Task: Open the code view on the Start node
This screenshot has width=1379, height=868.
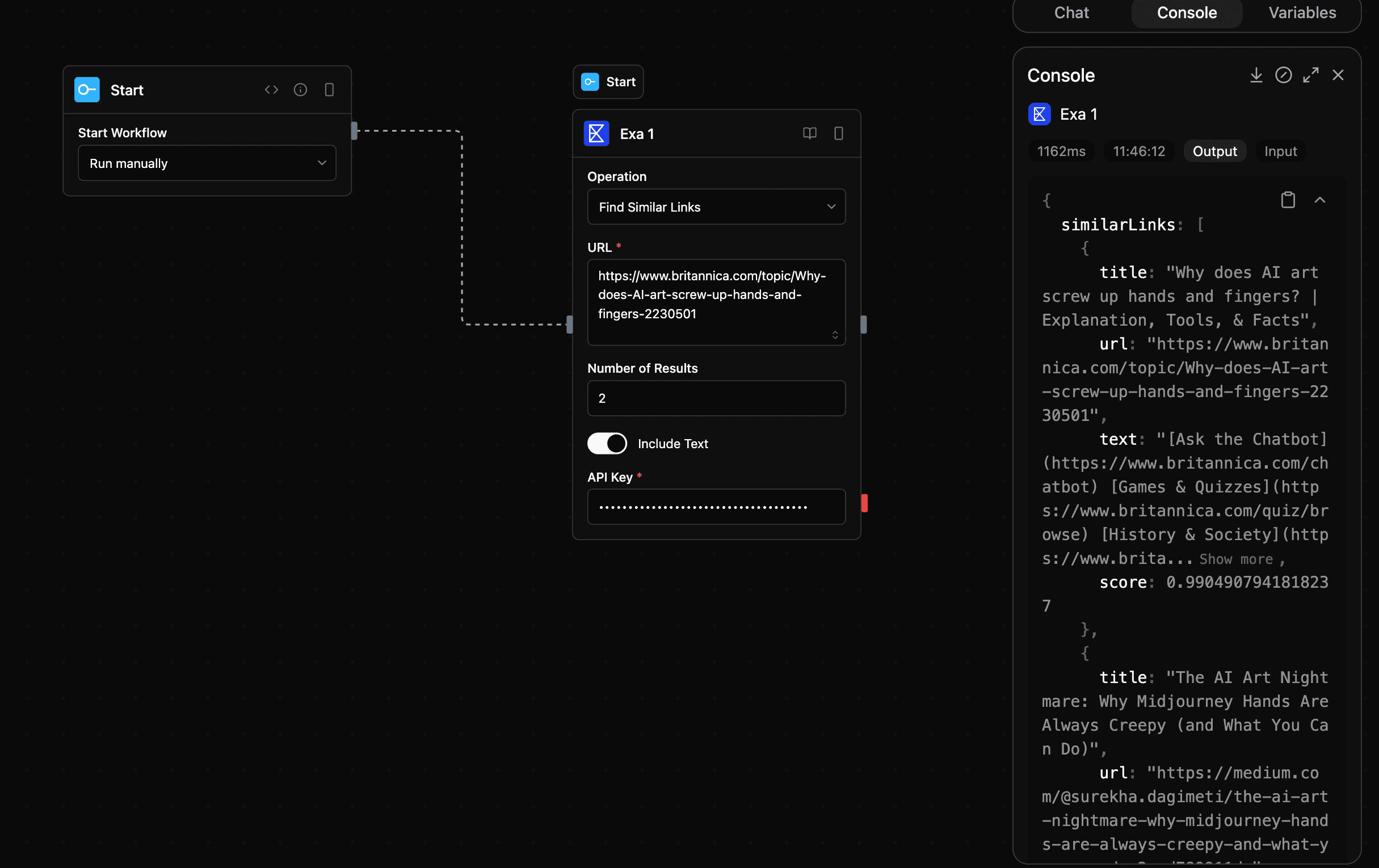Action: coord(271,90)
